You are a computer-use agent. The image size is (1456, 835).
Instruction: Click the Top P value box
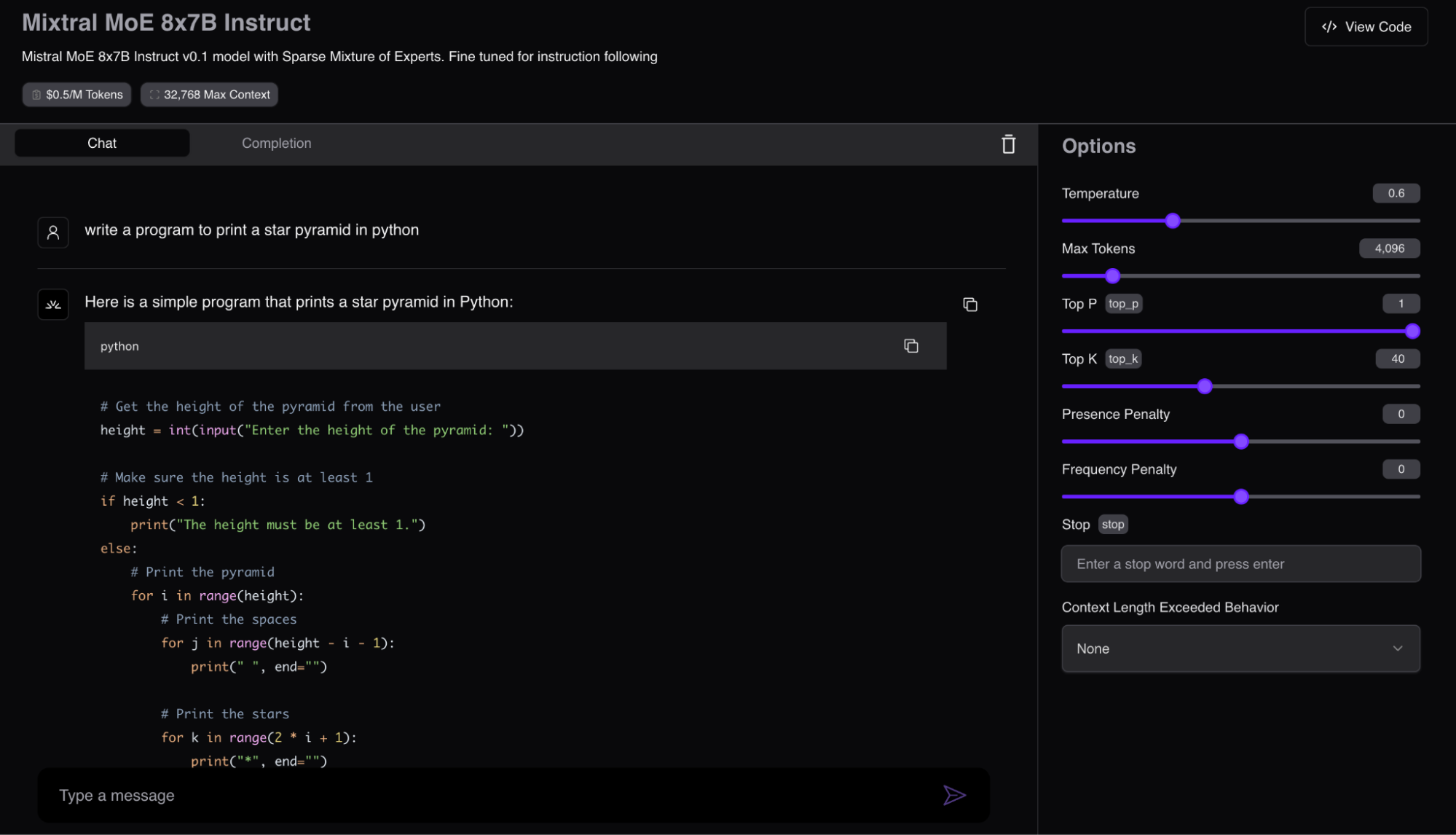pyautogui.click(x=1401, y=304)
